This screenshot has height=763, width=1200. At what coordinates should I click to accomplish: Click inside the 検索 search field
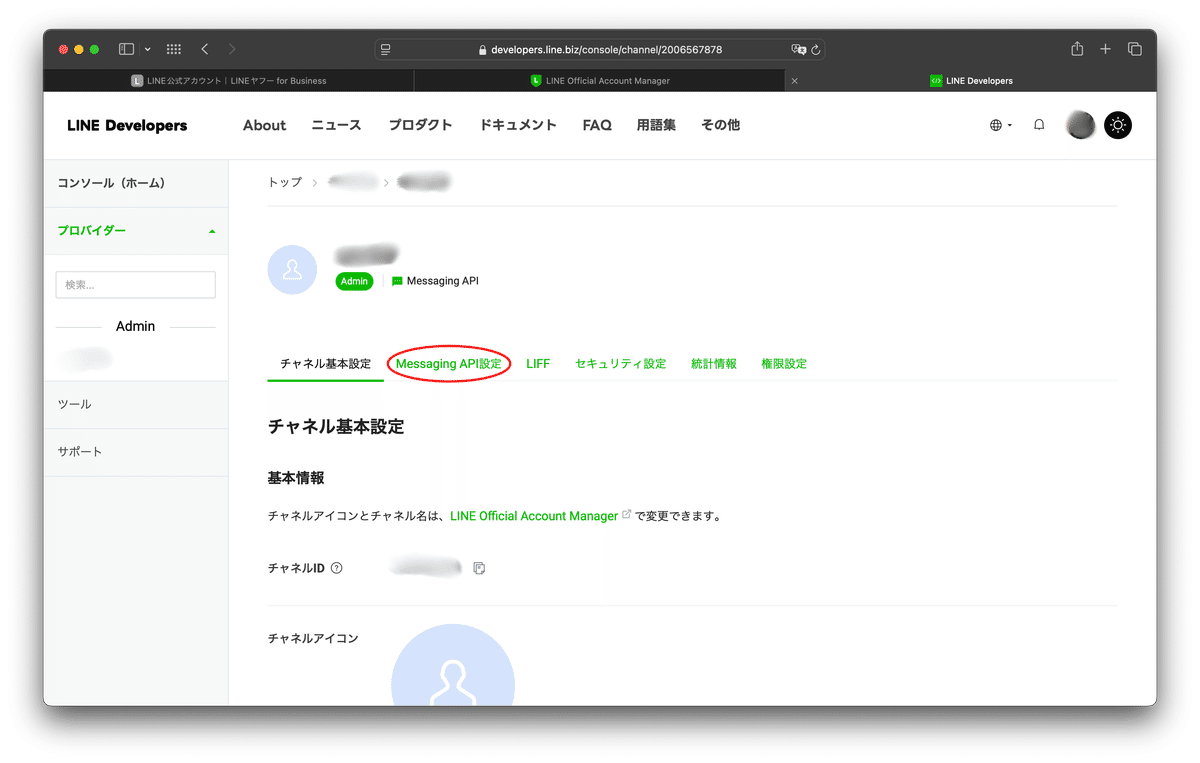(135, 284)
